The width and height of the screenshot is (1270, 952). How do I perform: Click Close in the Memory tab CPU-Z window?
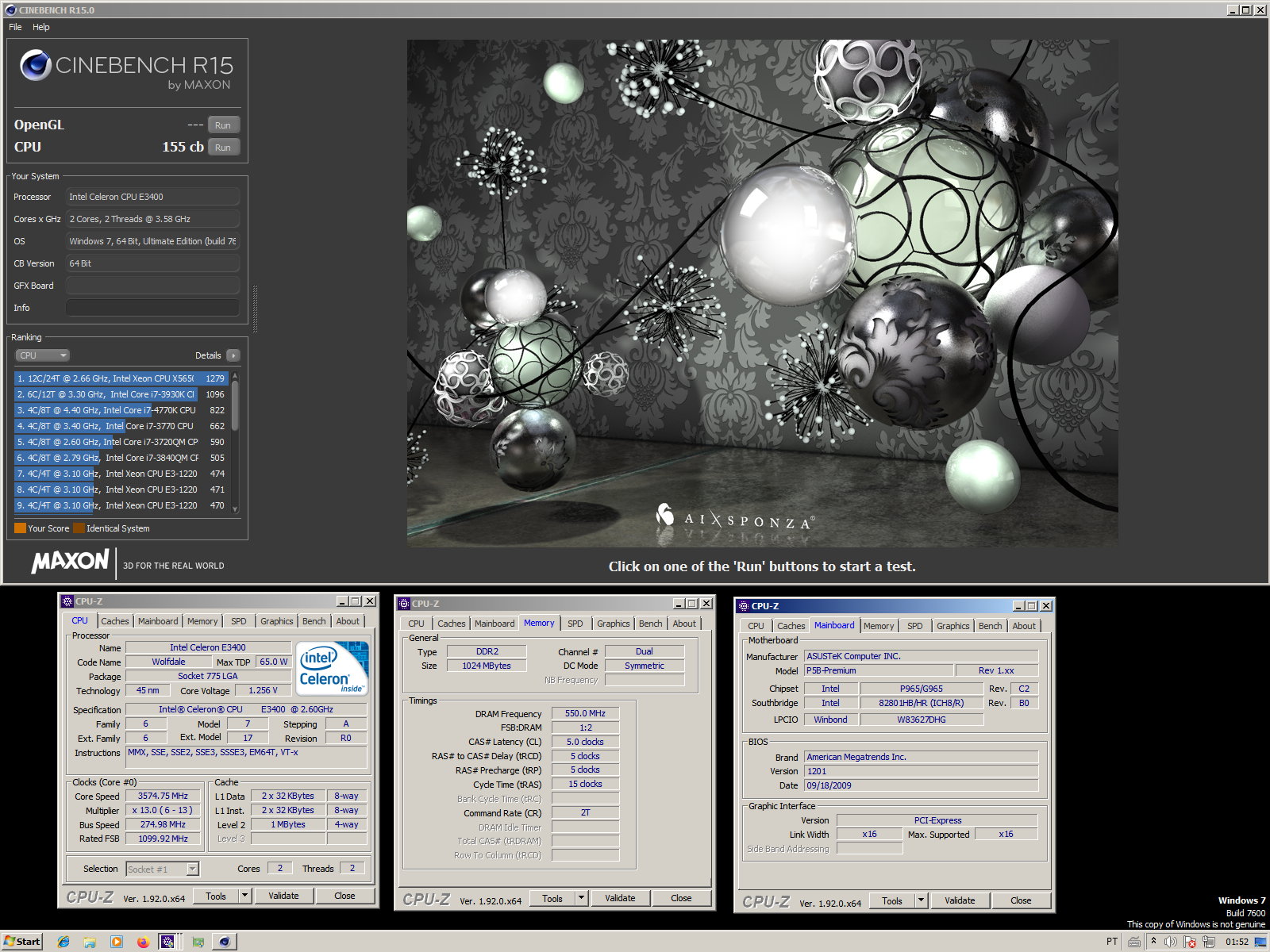coord(681,898)
